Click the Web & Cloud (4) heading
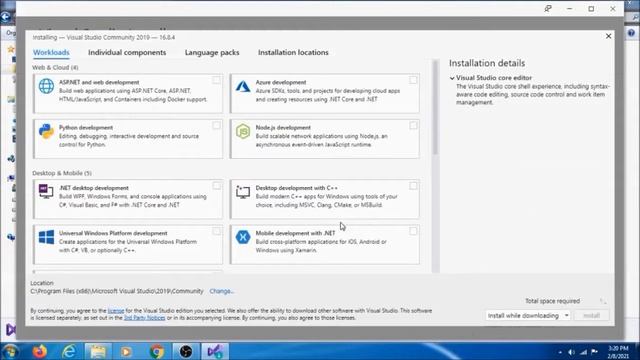The height and width of the screenshot is (360, 640). 55,67
